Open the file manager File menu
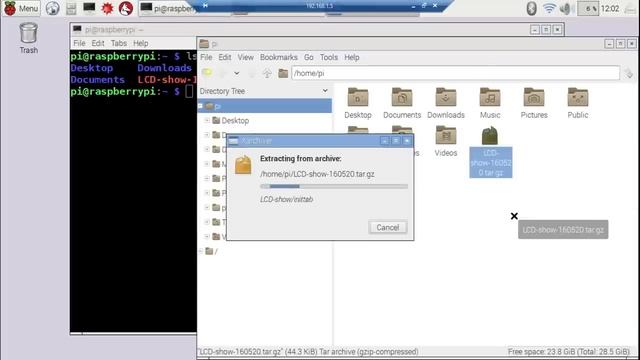Image resolution: width=640 pixels, height=360 pixels. (x=206, y=57)
